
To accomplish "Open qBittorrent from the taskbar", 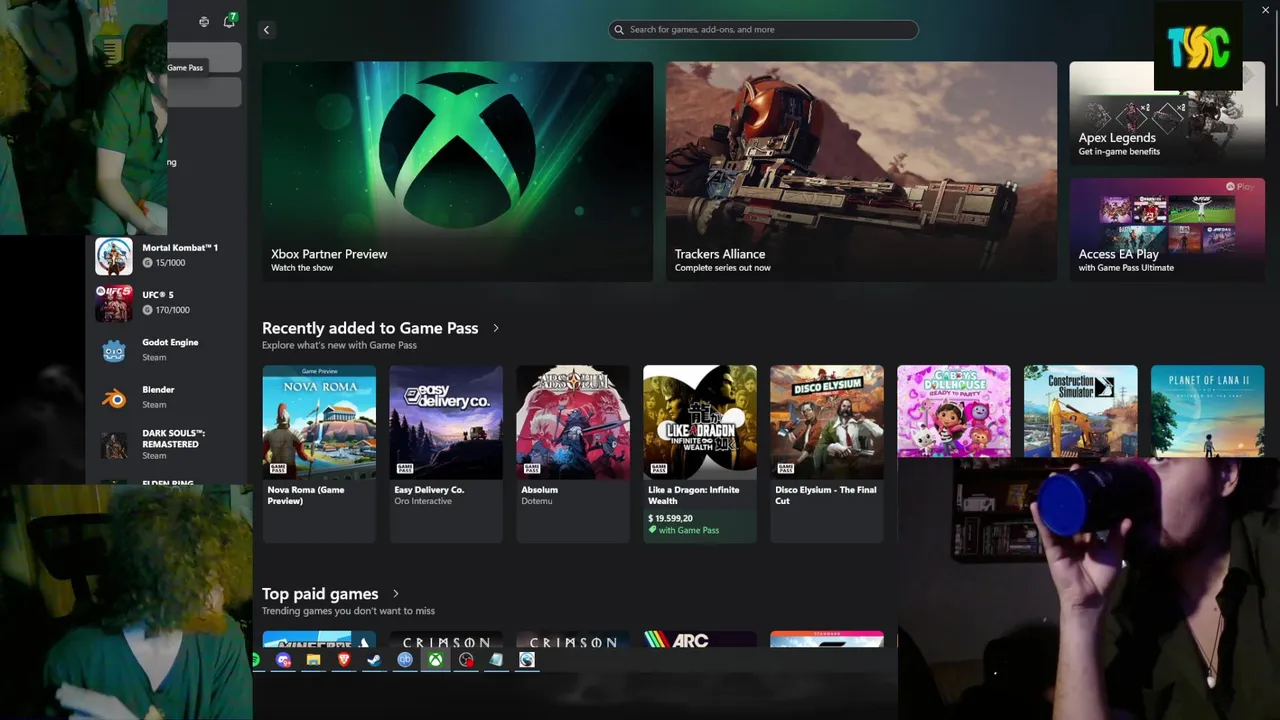I will click(x=405, y=660).
